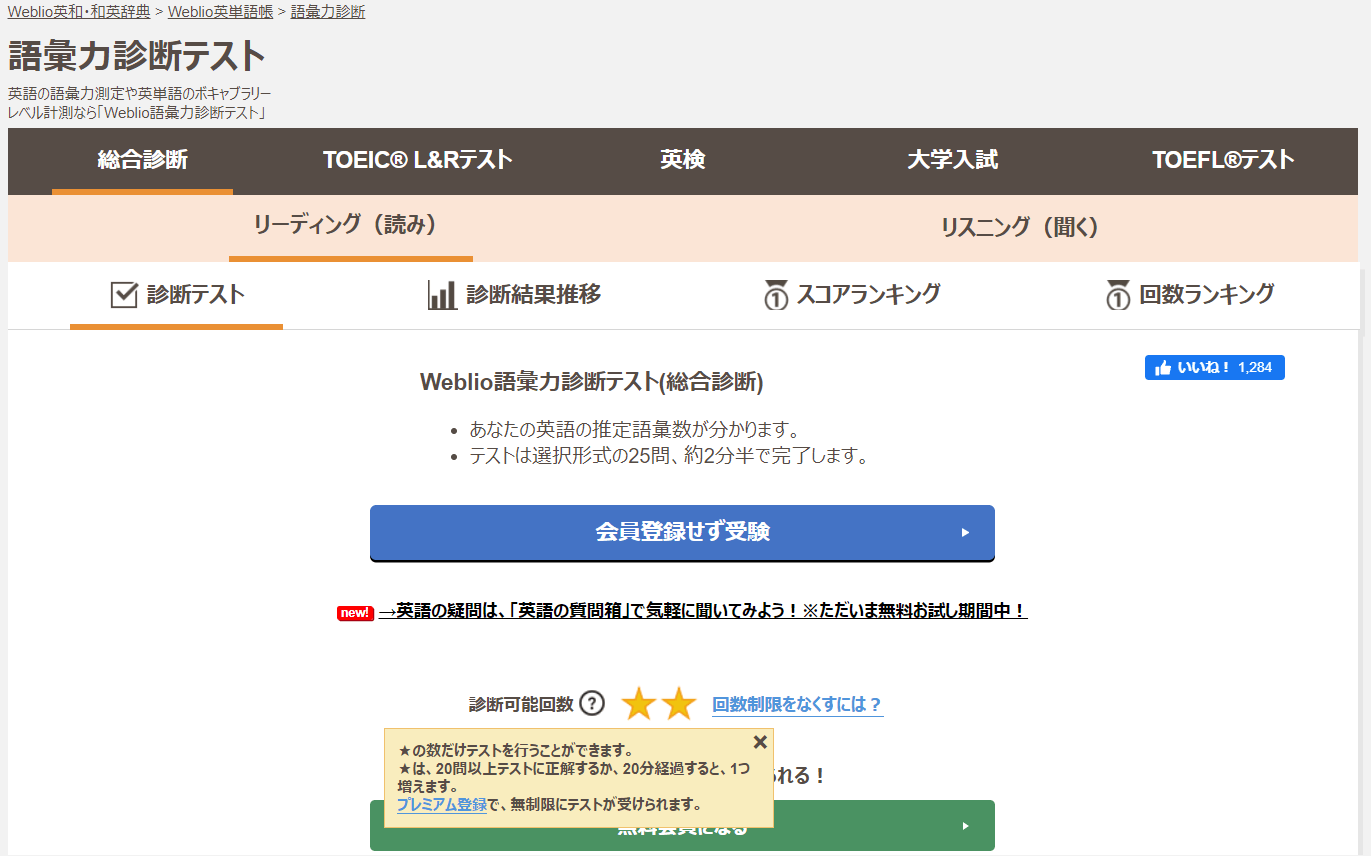Click the second gold star icon

[x=679, y=704]
